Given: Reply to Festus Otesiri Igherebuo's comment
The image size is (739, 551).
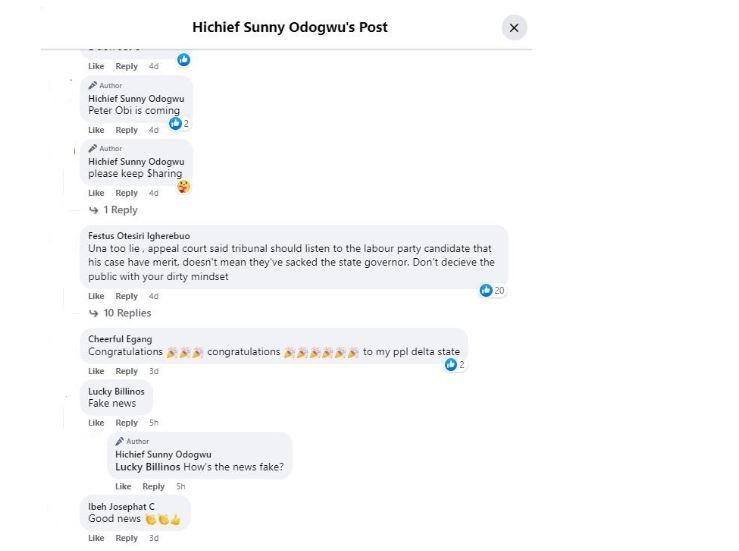Looking at the screenshot, I should click(x=126, y=296).
